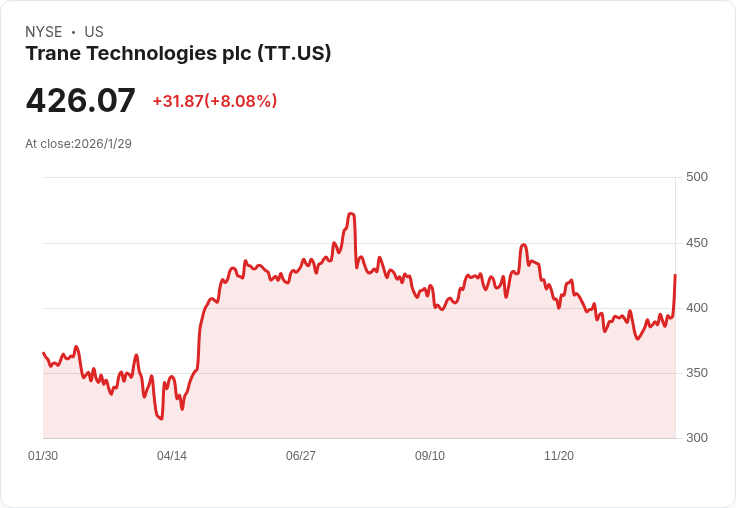Select the 01/30 date on x-axis
The height and width of the screenshot is (508, 736).
click(43, 456)
